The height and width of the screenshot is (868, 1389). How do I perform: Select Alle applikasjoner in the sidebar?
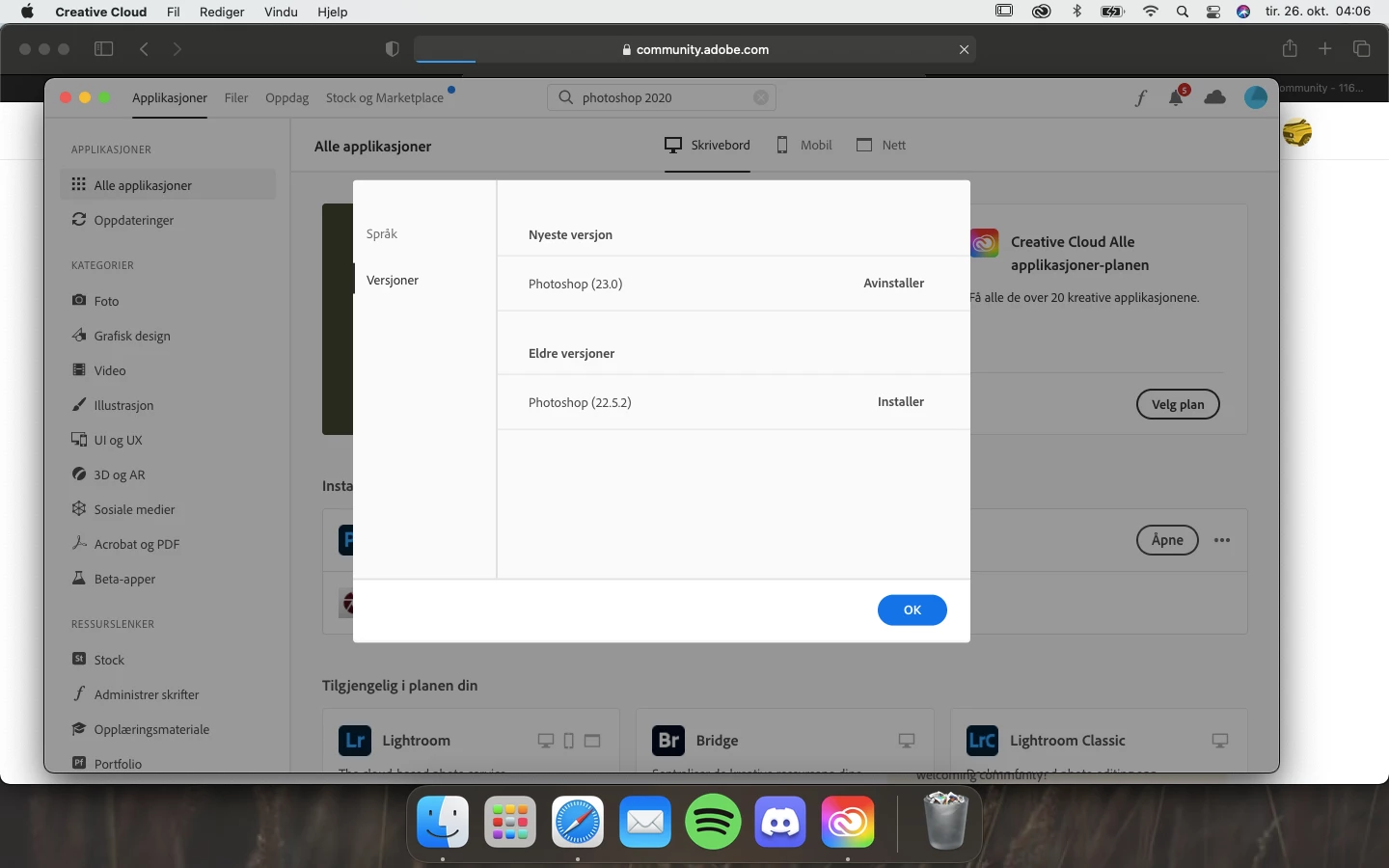[168, 185]
